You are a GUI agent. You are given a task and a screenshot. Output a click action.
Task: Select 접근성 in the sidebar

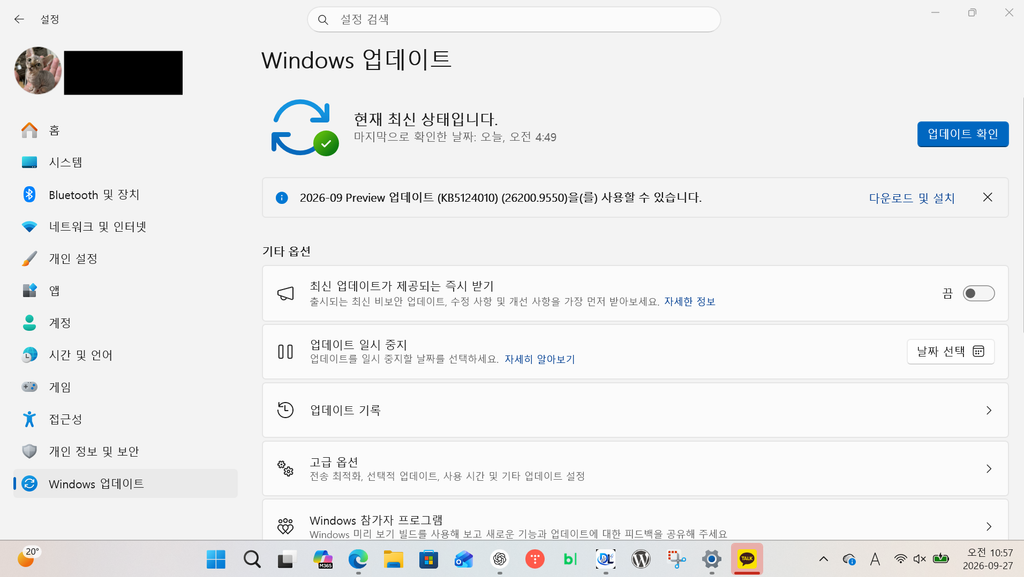(124, 419)
